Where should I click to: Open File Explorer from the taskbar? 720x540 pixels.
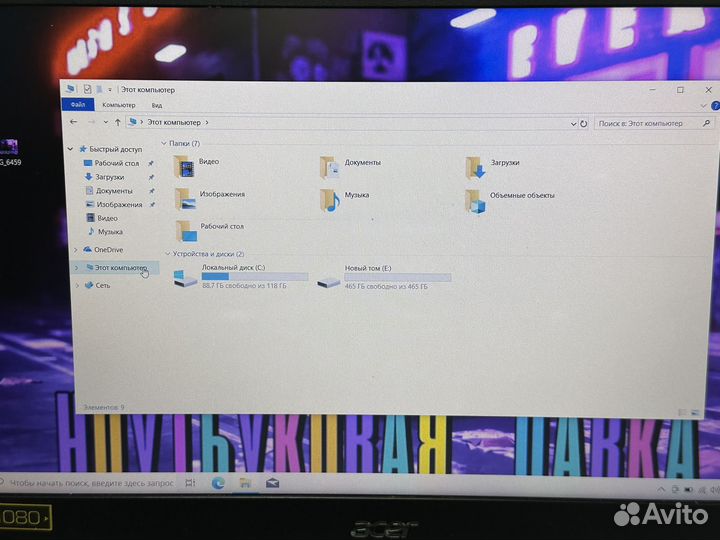tap(245, 483)
